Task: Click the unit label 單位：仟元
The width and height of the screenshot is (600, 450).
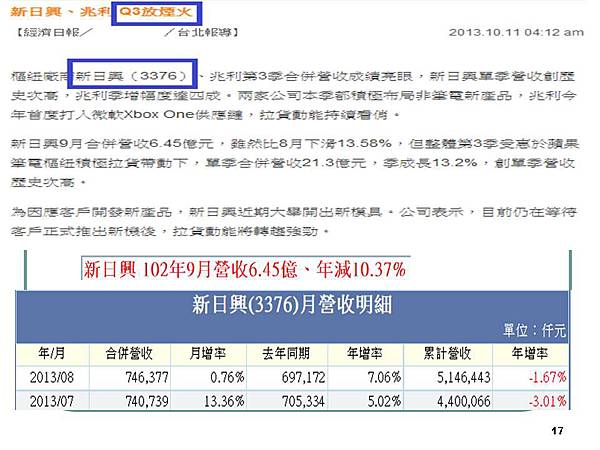Action: (x=534, y=330)
